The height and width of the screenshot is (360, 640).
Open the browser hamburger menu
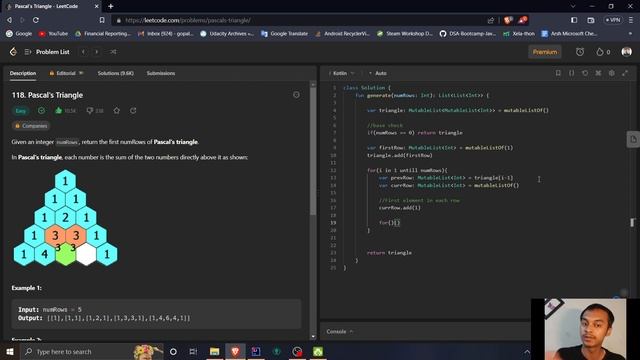[x=631, y=20]
